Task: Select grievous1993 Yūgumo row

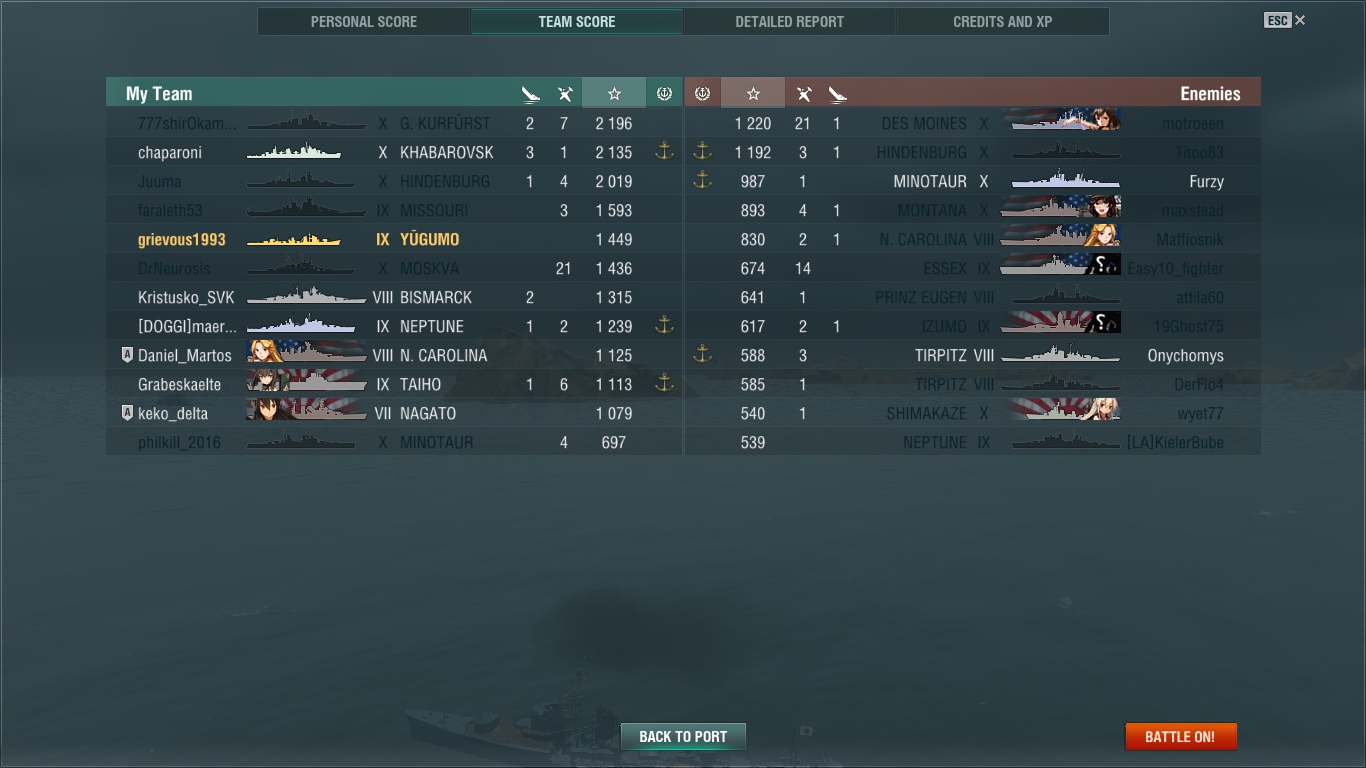Action: pyautogui.click(x=394, y=239)
